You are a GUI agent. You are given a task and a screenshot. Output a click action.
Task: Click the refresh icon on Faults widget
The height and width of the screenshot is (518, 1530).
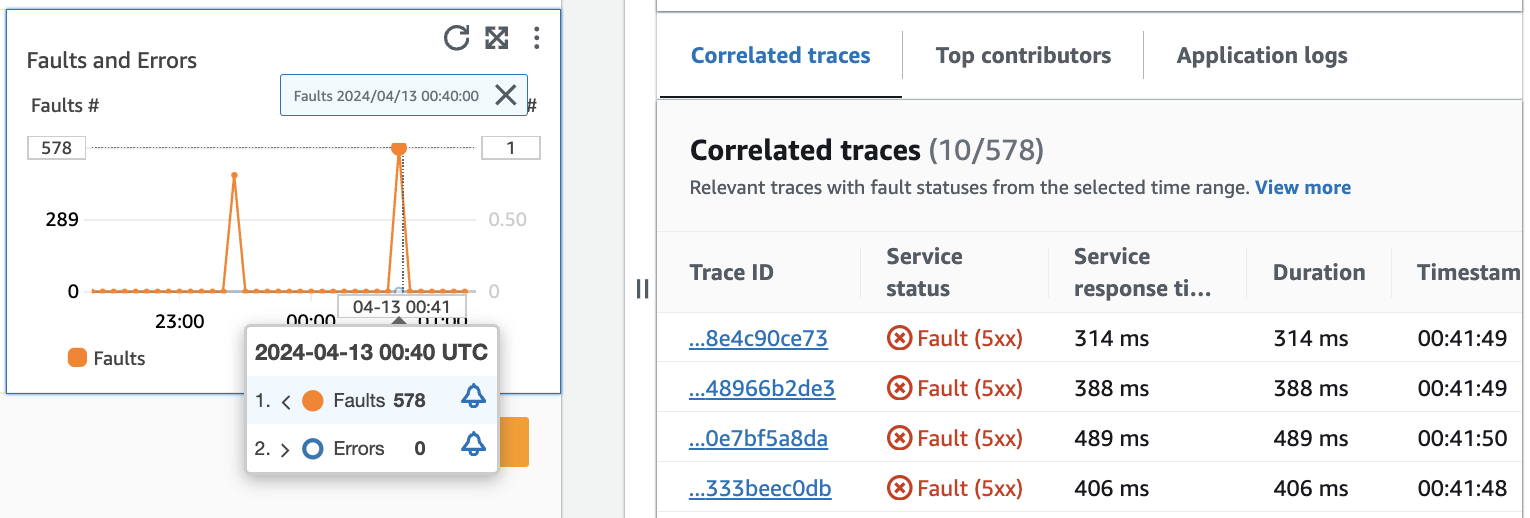pos(456,38)
